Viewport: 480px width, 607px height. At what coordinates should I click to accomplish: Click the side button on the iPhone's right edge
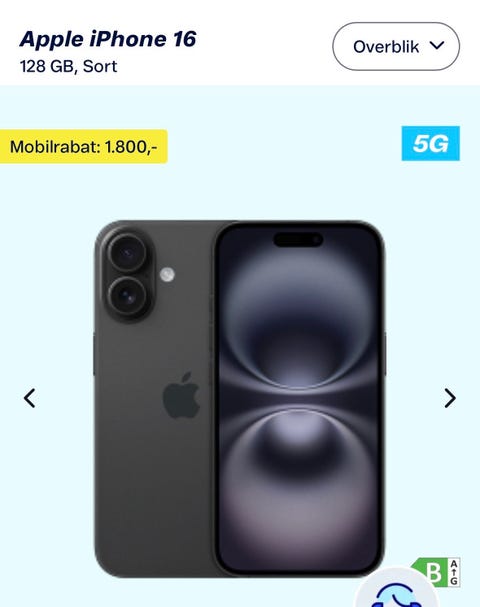click(385, 353)
